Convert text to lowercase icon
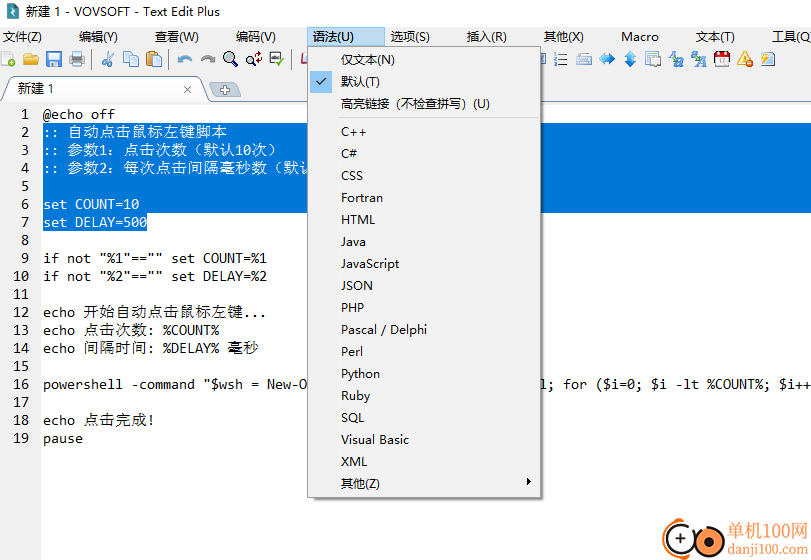Viewport: 811px width, 560px height. coord(676,59)
